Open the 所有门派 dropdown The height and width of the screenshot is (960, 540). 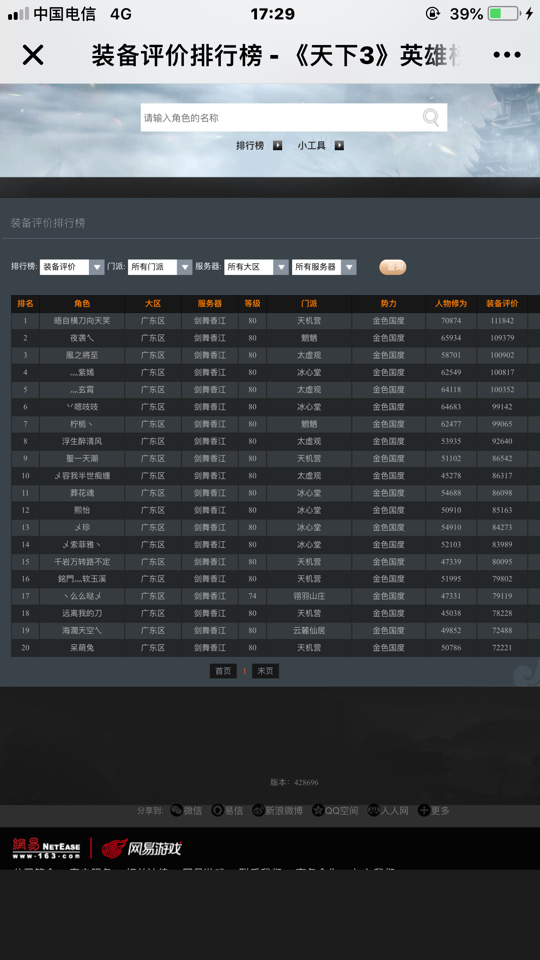click(160, 267)
